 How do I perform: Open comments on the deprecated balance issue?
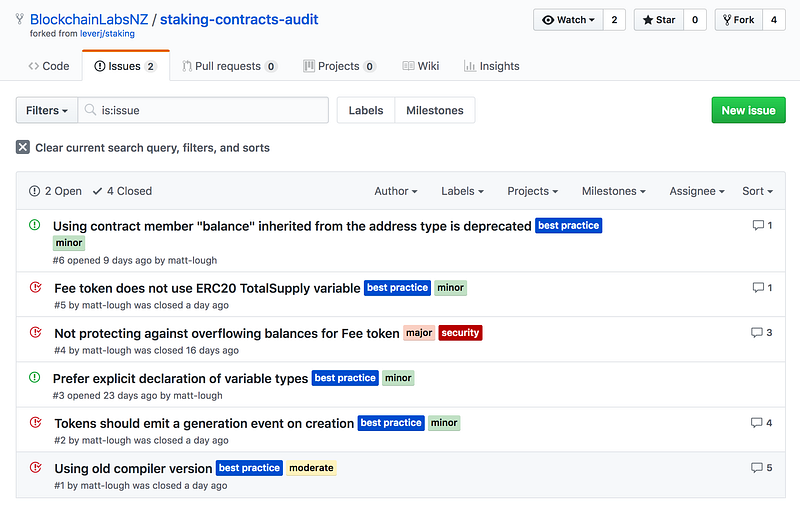(x=762, y=225)
